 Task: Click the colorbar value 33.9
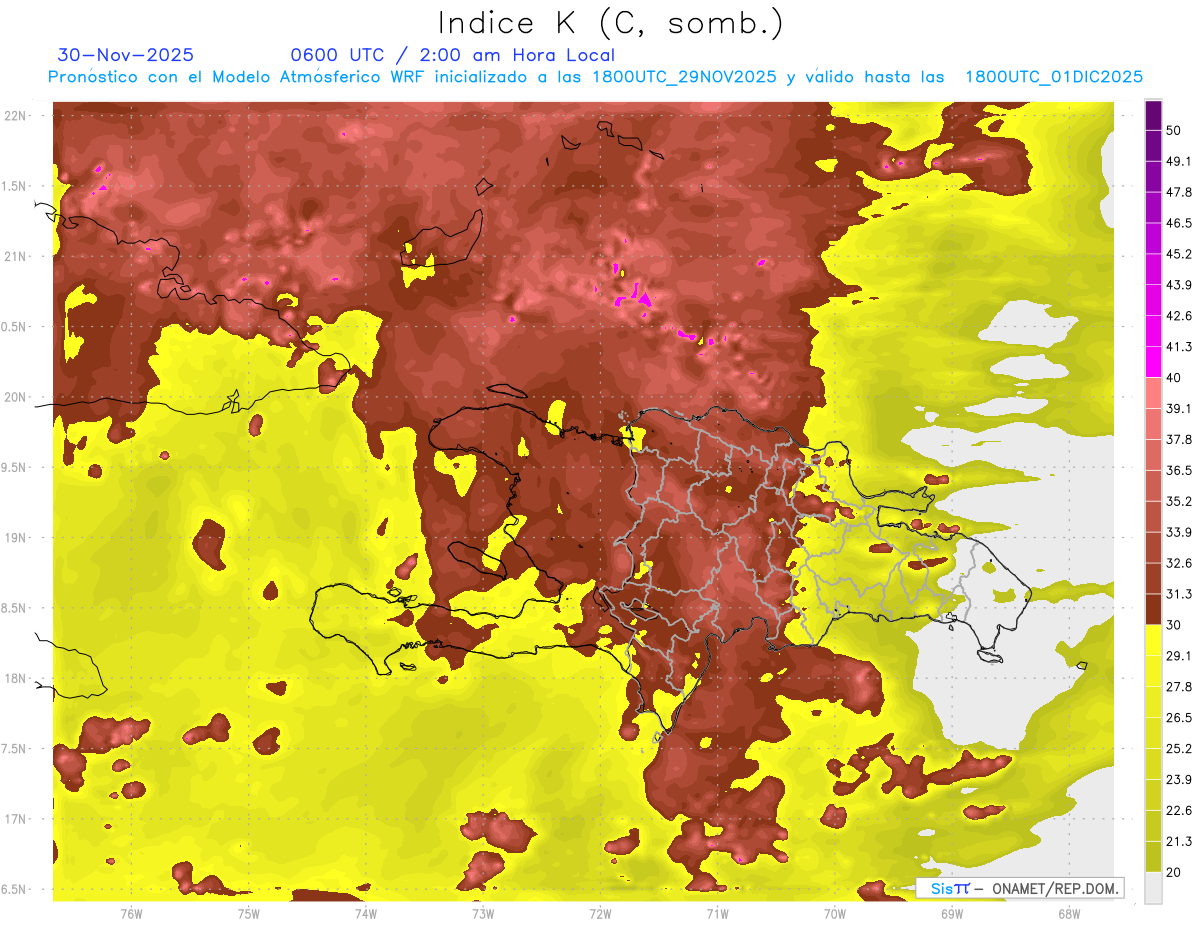click(1179, 532)
